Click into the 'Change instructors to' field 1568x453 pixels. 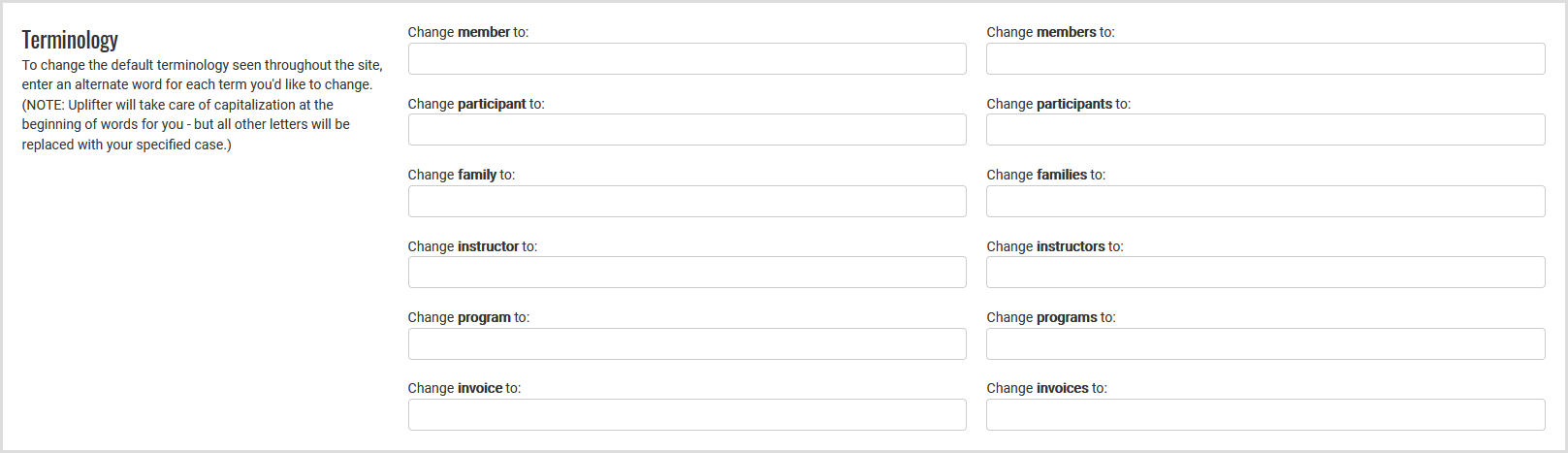coord(1265,273)
